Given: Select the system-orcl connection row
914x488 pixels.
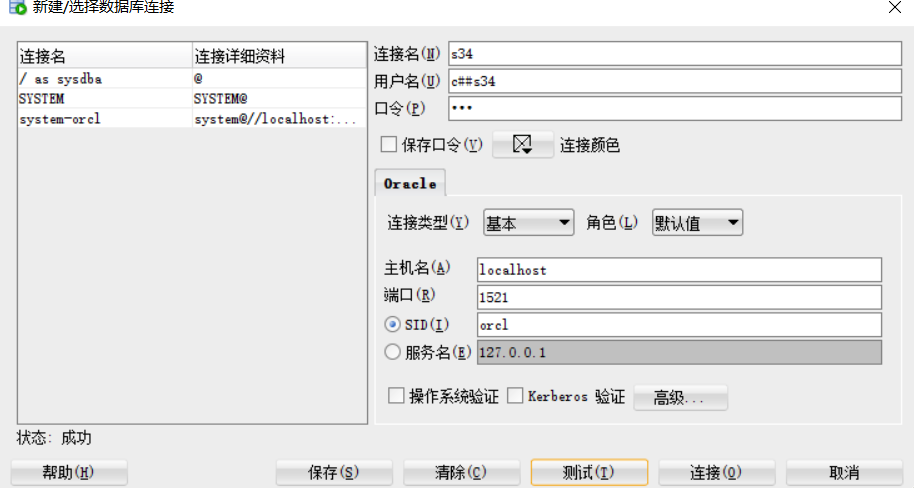Looking at the screenshot, I should coord(192,118).
